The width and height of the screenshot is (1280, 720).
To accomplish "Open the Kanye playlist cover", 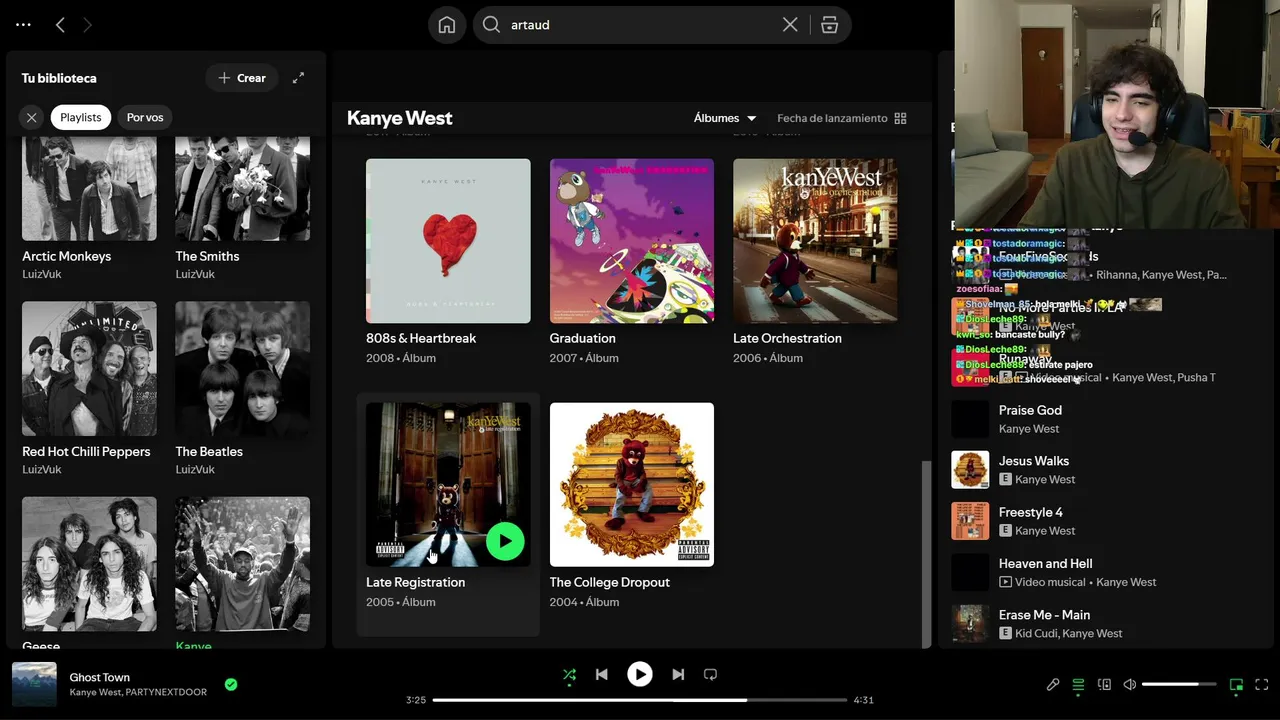I will click(242, 564).
